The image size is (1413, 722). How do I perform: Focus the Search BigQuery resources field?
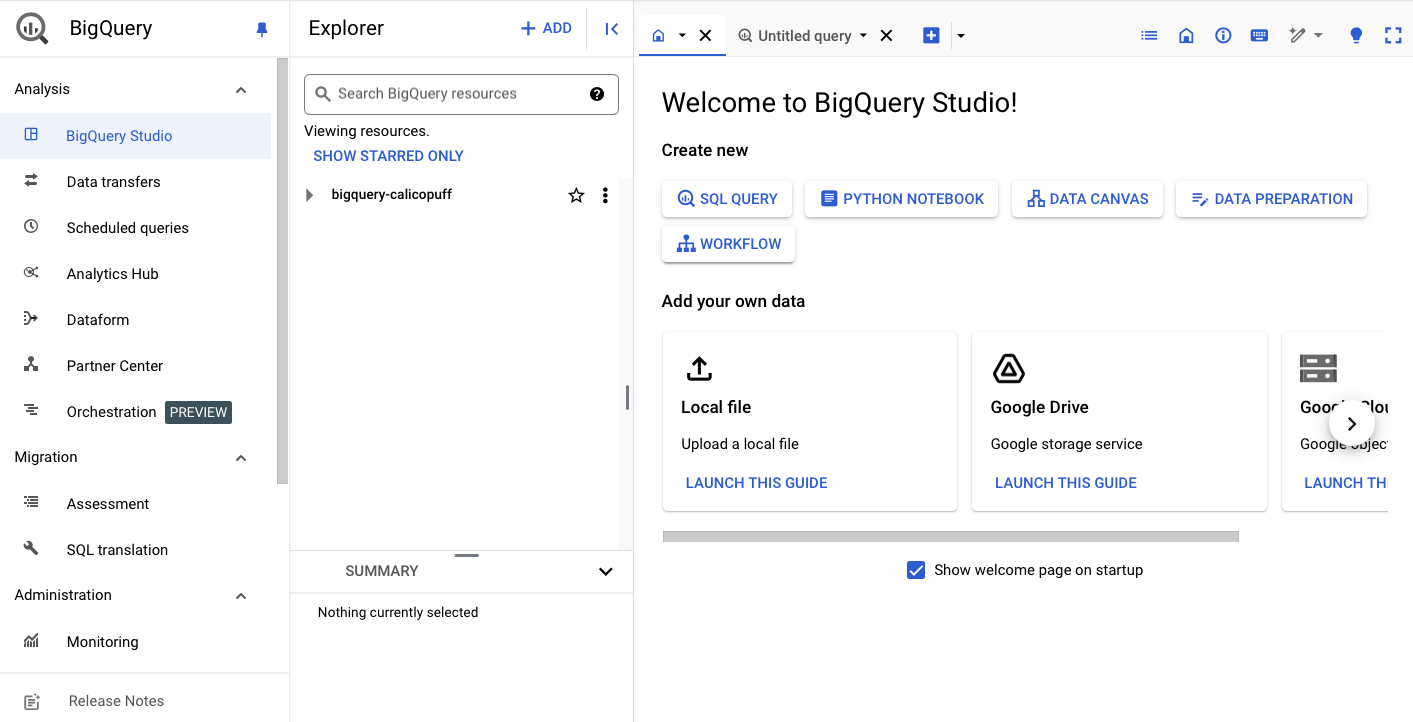[x=461, y=94]
